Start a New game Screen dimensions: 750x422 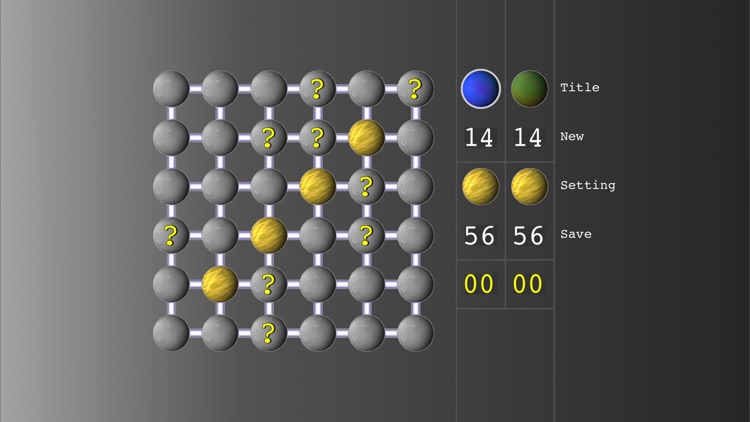click(x=572, y=136)
